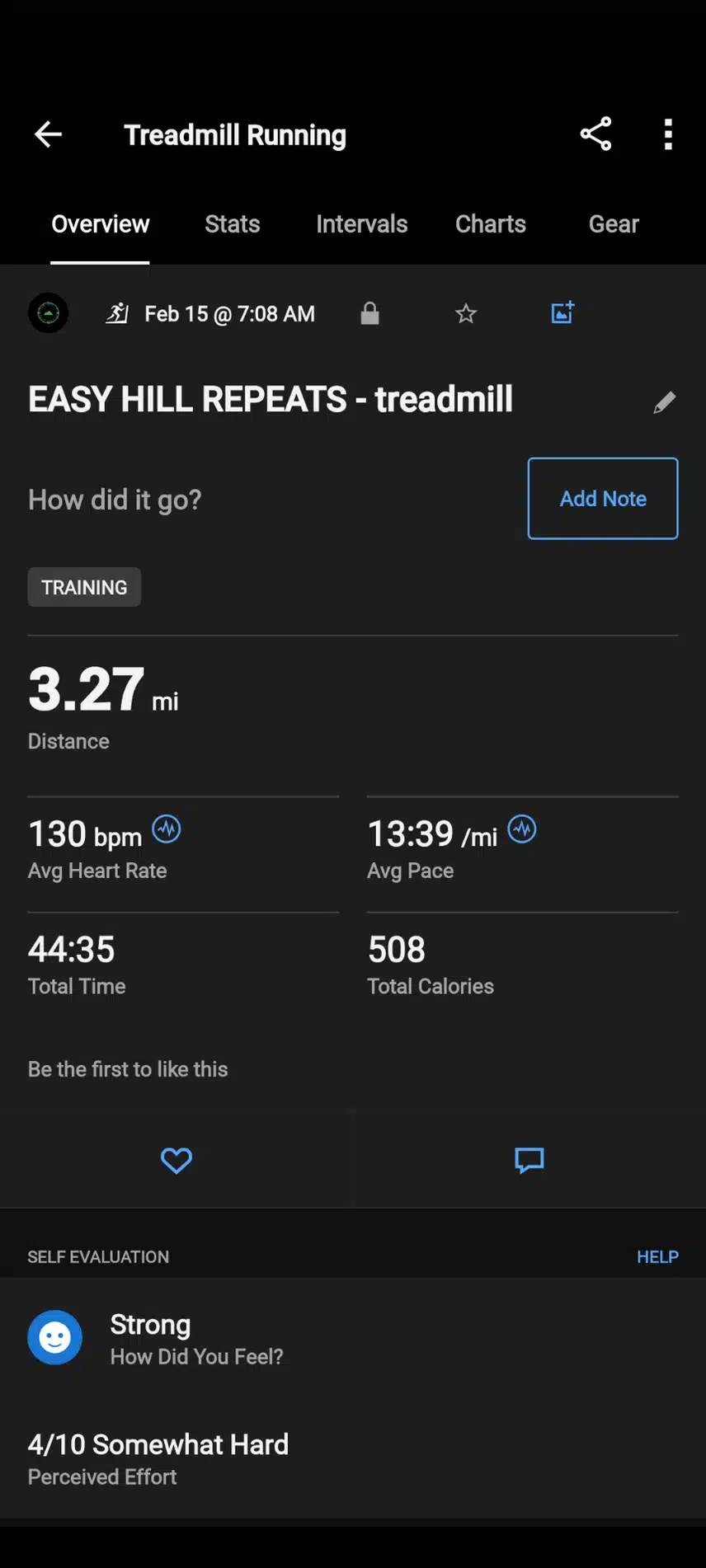Open comments with the speech bubble icon
706x1568 pixels.
(x=529, y=1160)
